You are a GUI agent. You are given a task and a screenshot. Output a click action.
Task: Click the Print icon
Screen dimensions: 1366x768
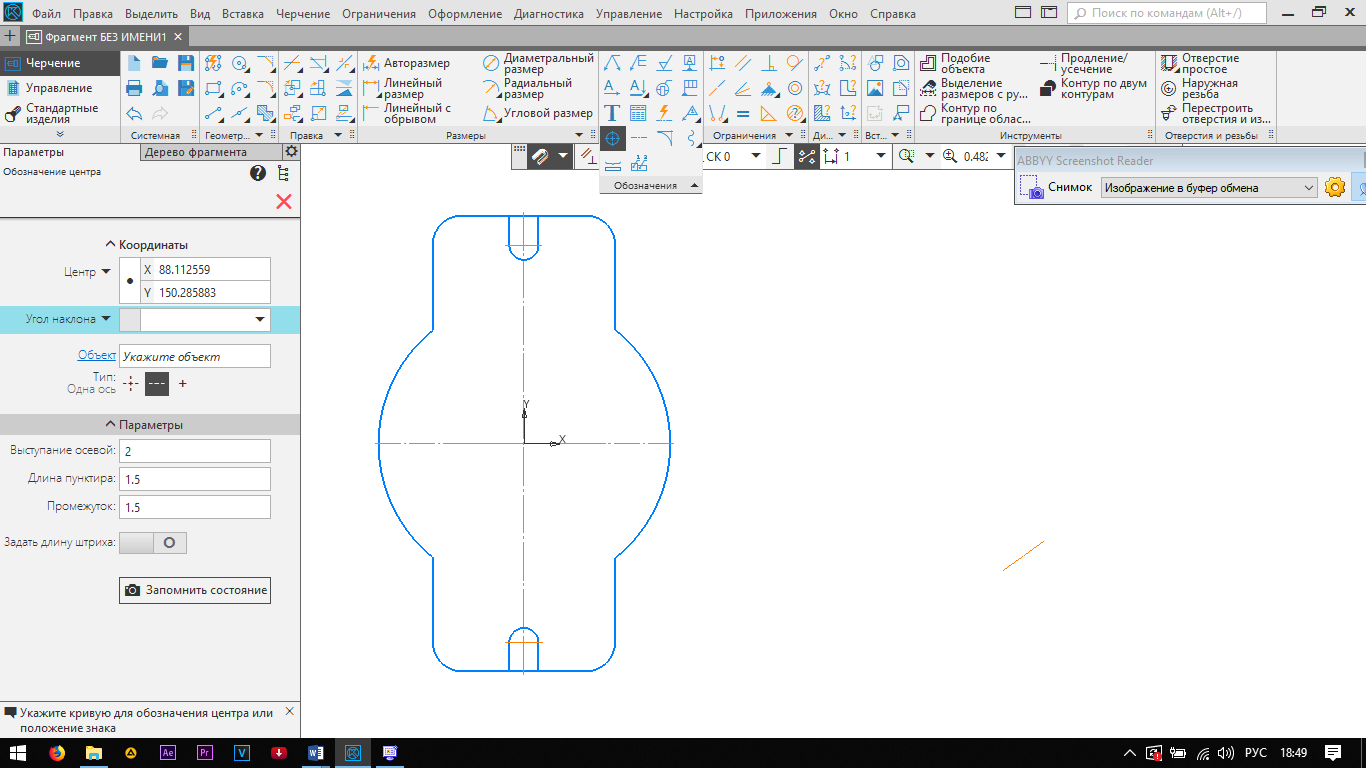134,88
